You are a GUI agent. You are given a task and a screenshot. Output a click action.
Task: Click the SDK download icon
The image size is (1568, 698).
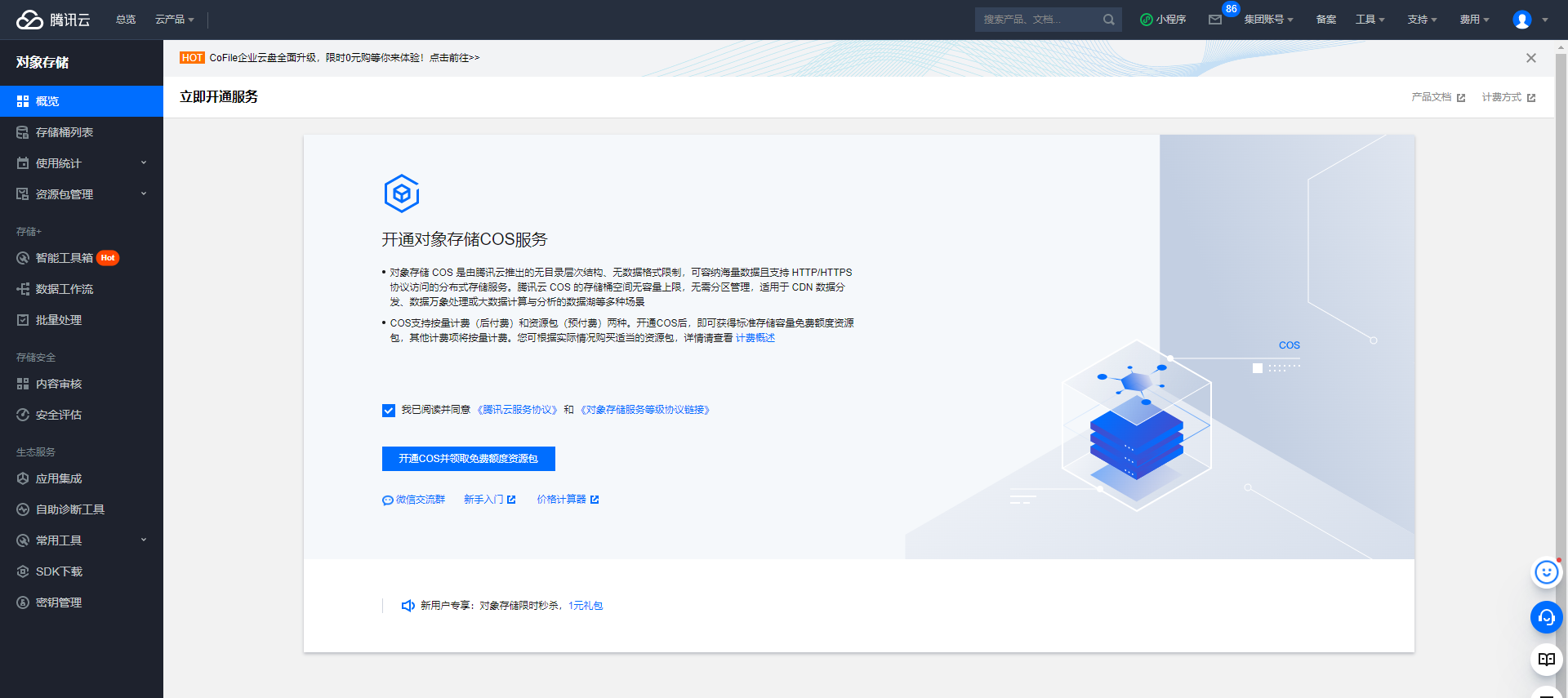pyautogui.click(x=23, y=571)
